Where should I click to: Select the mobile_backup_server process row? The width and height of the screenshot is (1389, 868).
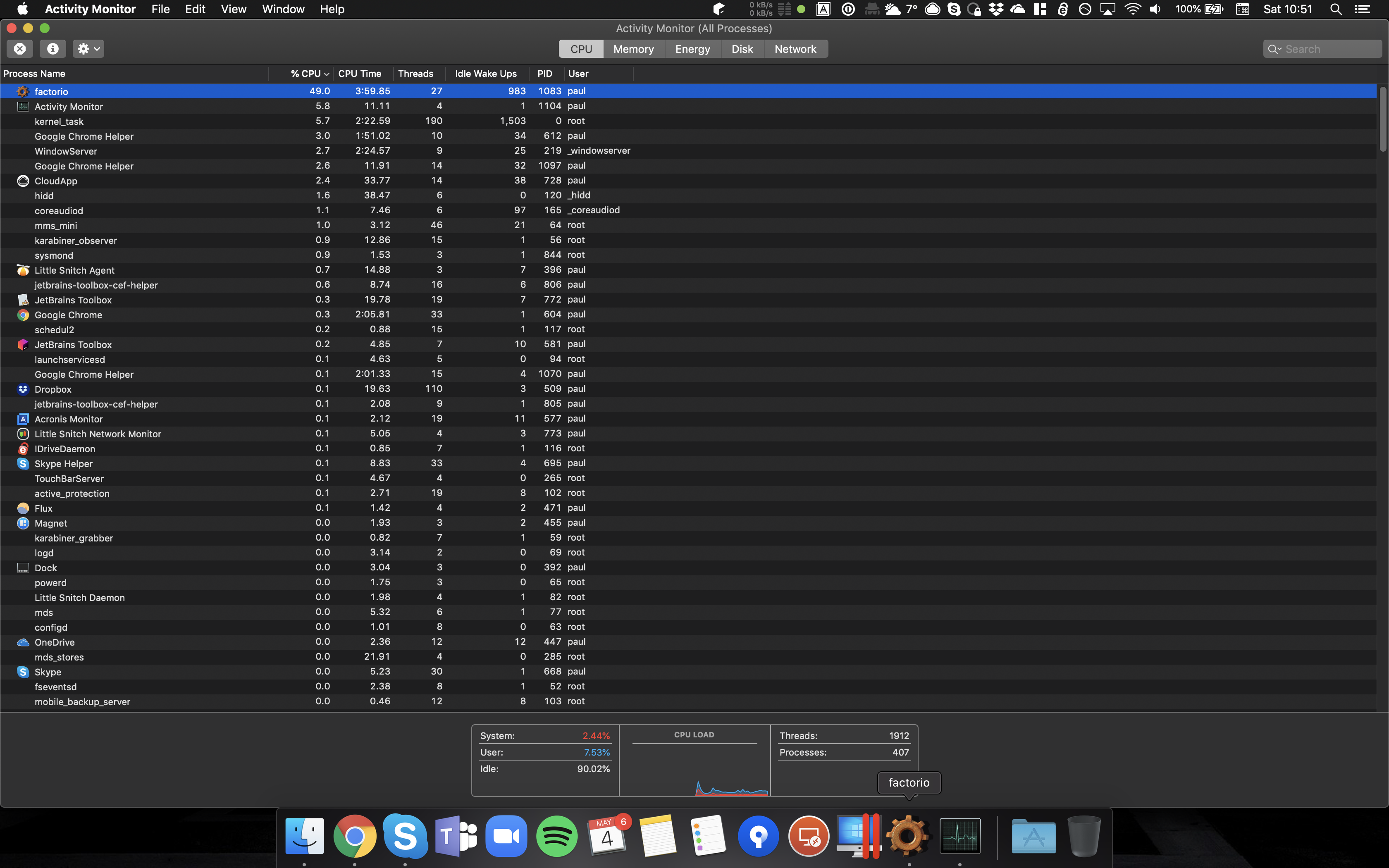(x=689, y=701)
